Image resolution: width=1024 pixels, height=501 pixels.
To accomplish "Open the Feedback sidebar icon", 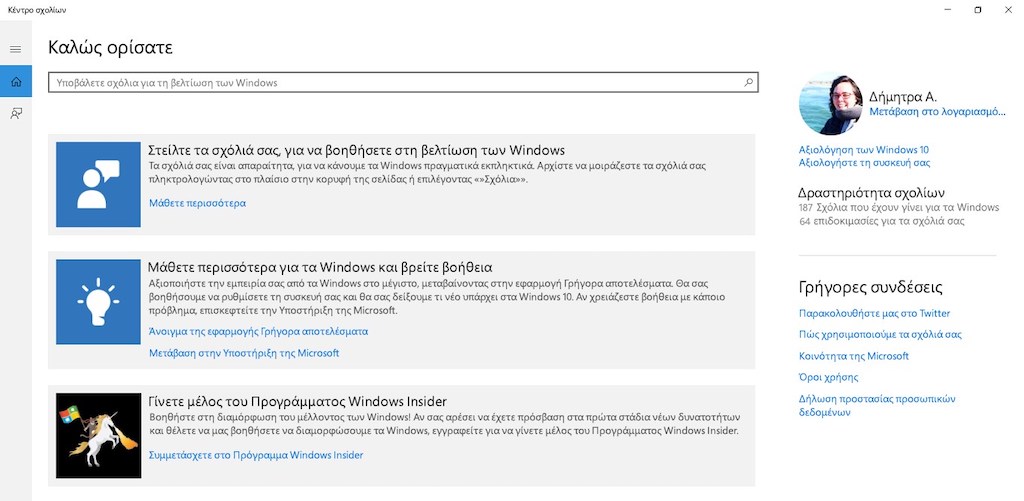I will coord(15,114).
